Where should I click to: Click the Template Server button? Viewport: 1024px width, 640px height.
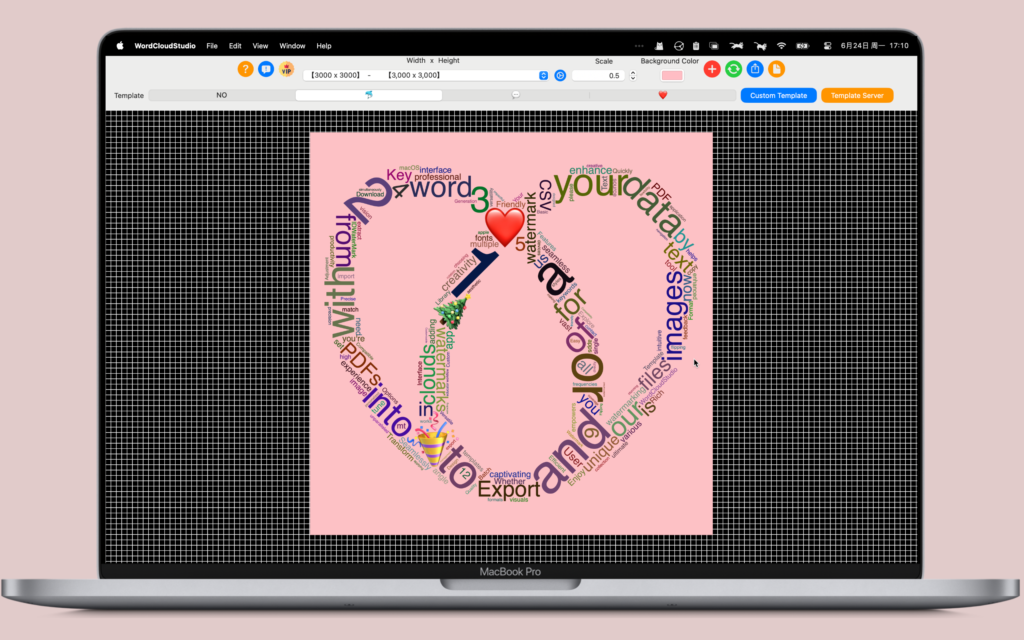[857, 95]
